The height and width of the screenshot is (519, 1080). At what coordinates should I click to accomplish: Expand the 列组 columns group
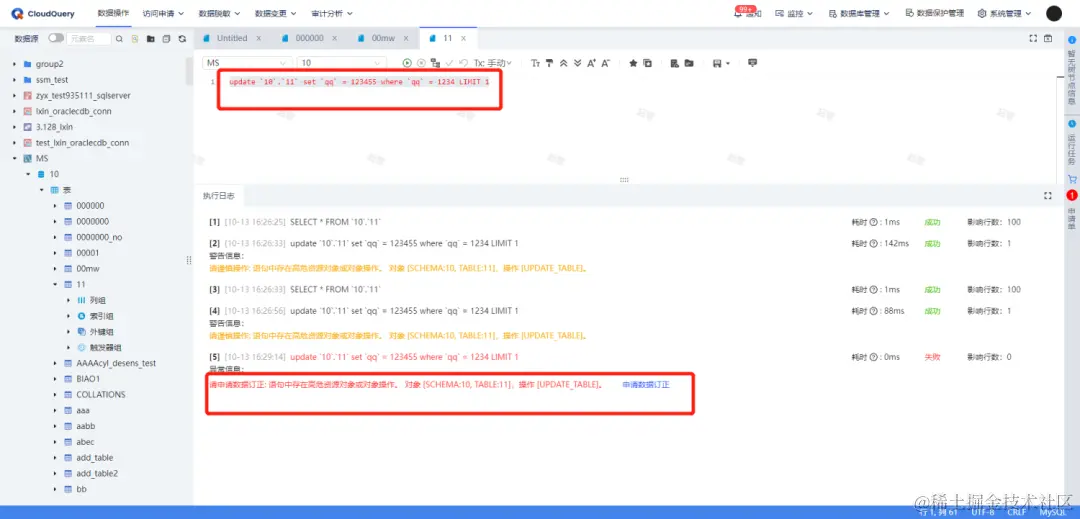tap(68, 300)
